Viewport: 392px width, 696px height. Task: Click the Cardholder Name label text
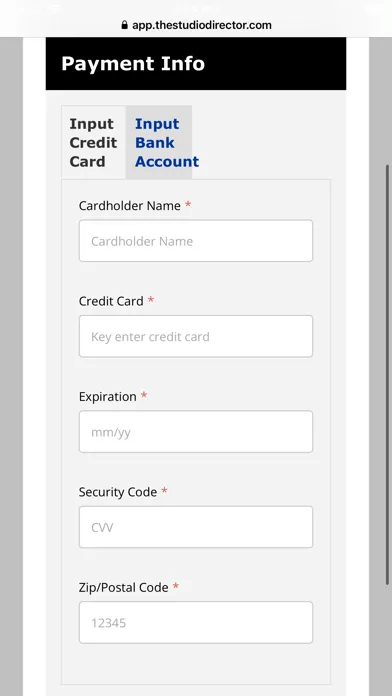click(x=130, y=206)
